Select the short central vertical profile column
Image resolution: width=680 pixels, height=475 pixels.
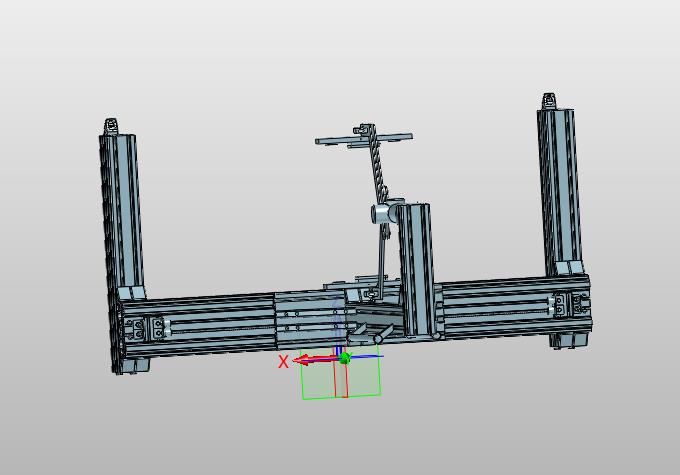[415, 269]
